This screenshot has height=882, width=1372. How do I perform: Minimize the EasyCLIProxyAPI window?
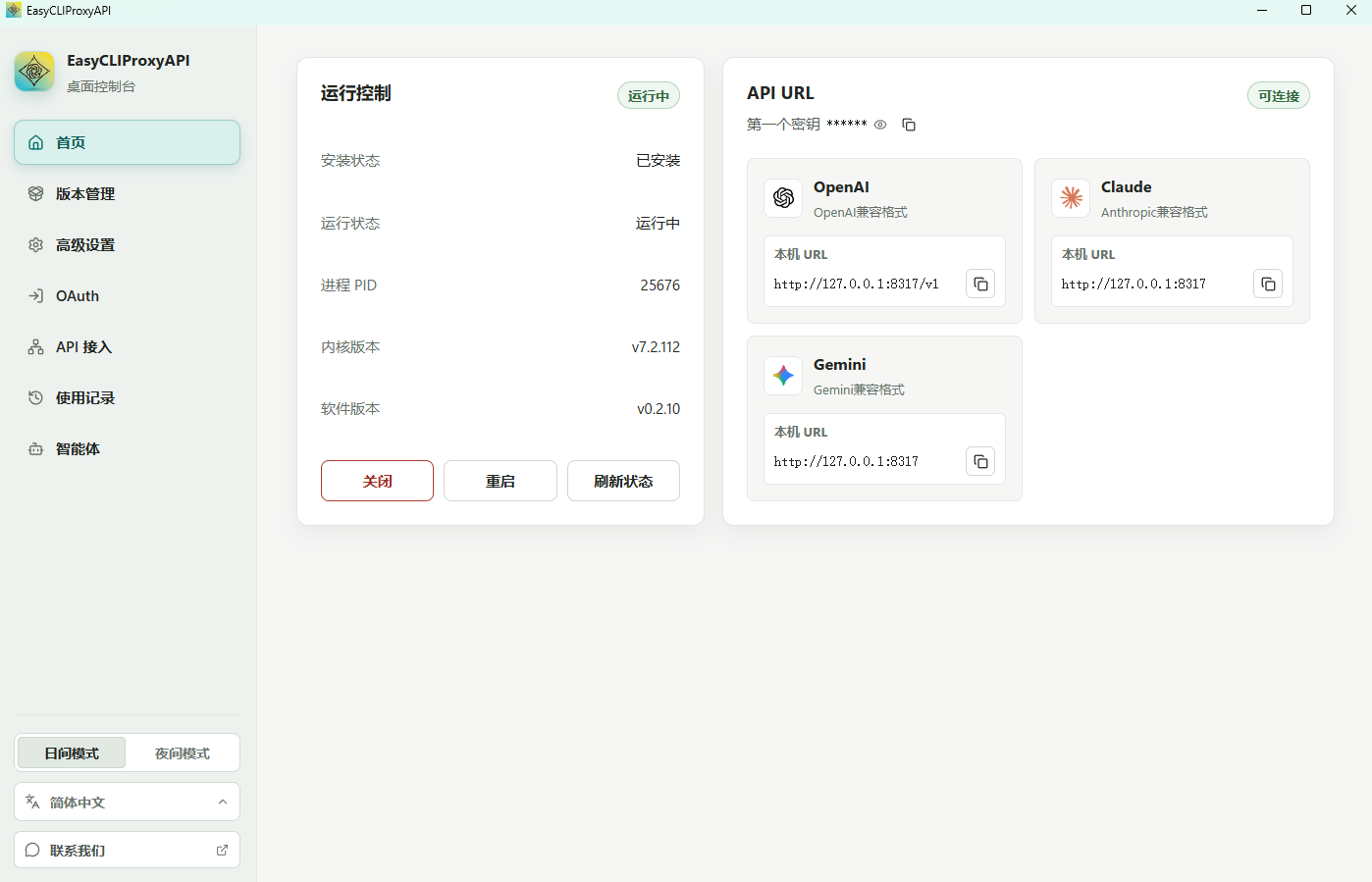[x=1262, y=10]
